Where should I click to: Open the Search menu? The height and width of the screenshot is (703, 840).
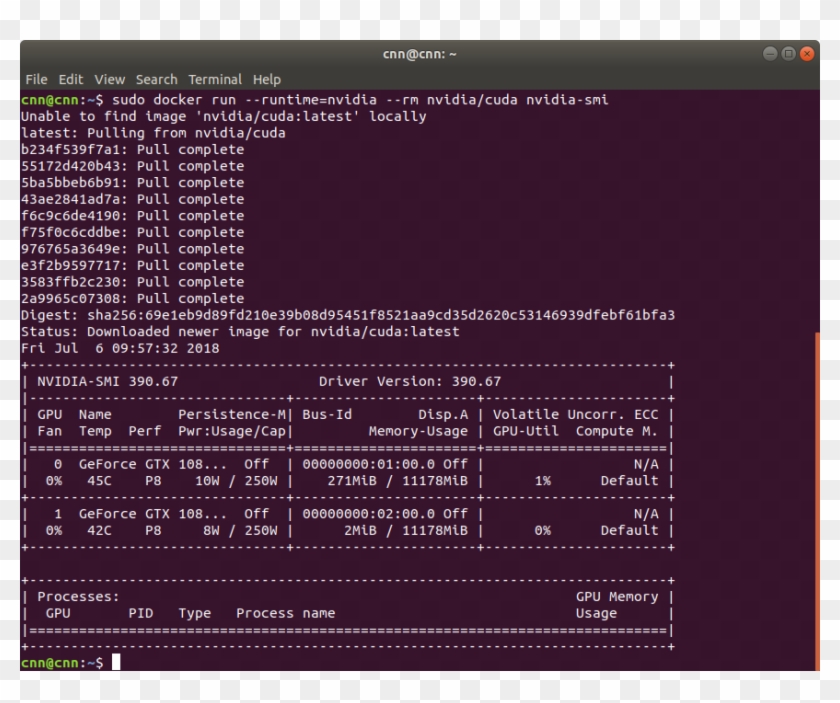click(156, 79)
